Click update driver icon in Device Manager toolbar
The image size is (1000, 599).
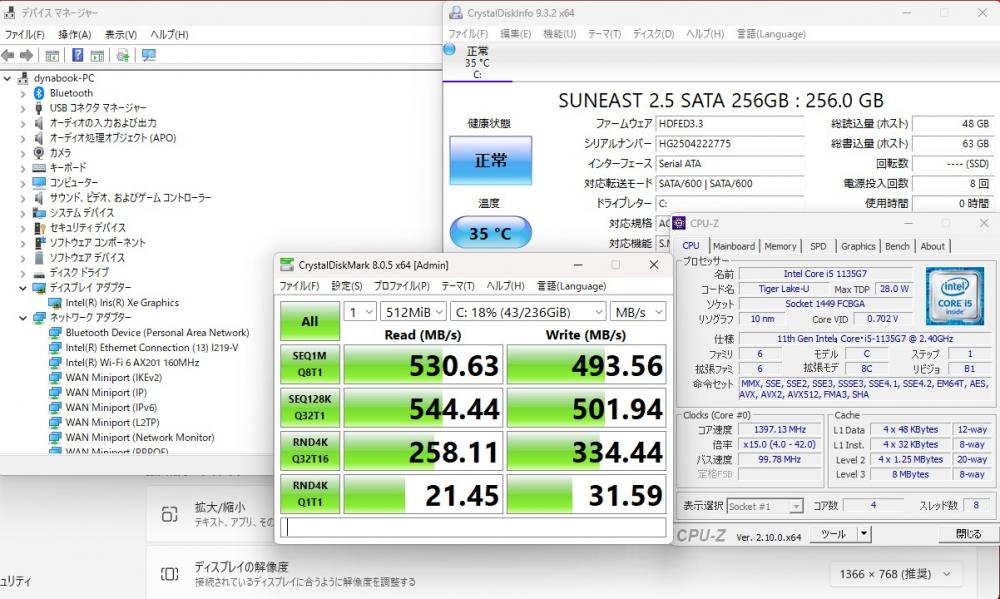[x=122, y=55]
